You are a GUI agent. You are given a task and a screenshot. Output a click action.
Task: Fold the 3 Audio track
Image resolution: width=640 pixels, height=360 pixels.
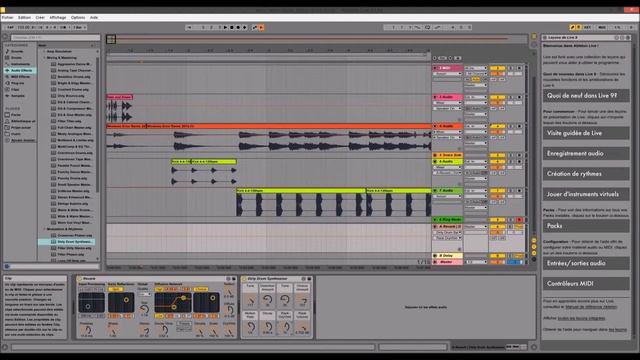pyautogui.click(x=435, y=127)
